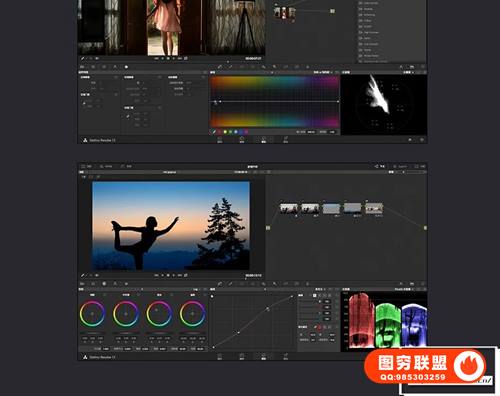Screen dimensions: 500x396
Task: Open the hue curve type dropdown
Action: point(322,72)
